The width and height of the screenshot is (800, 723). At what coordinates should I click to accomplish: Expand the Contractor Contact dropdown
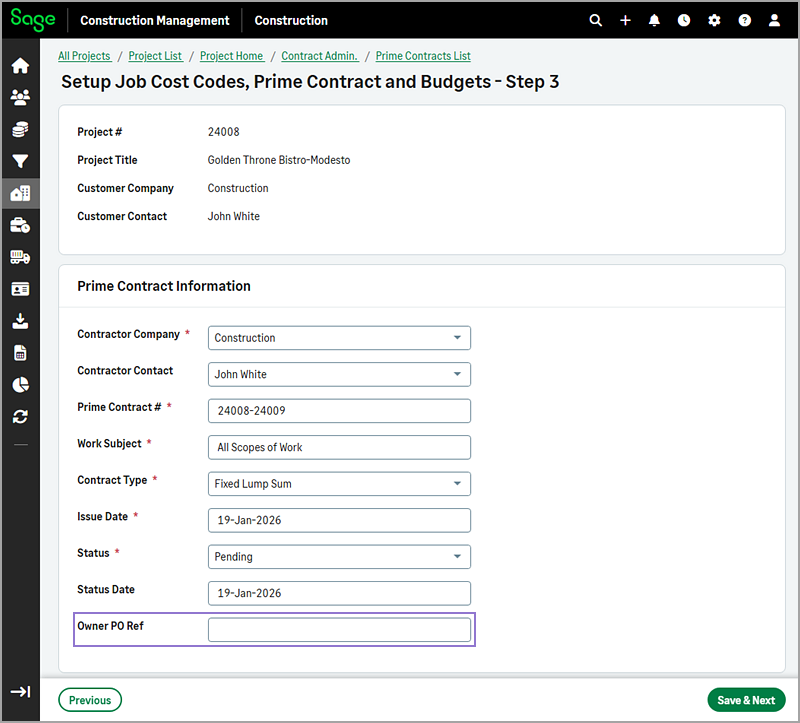339,374
